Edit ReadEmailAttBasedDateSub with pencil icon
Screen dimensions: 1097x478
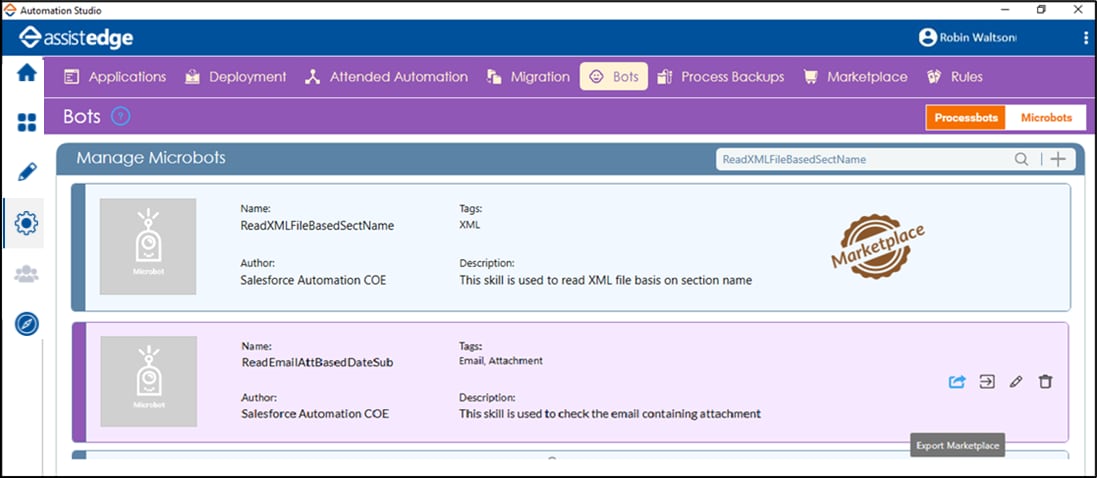point(1016,382)
